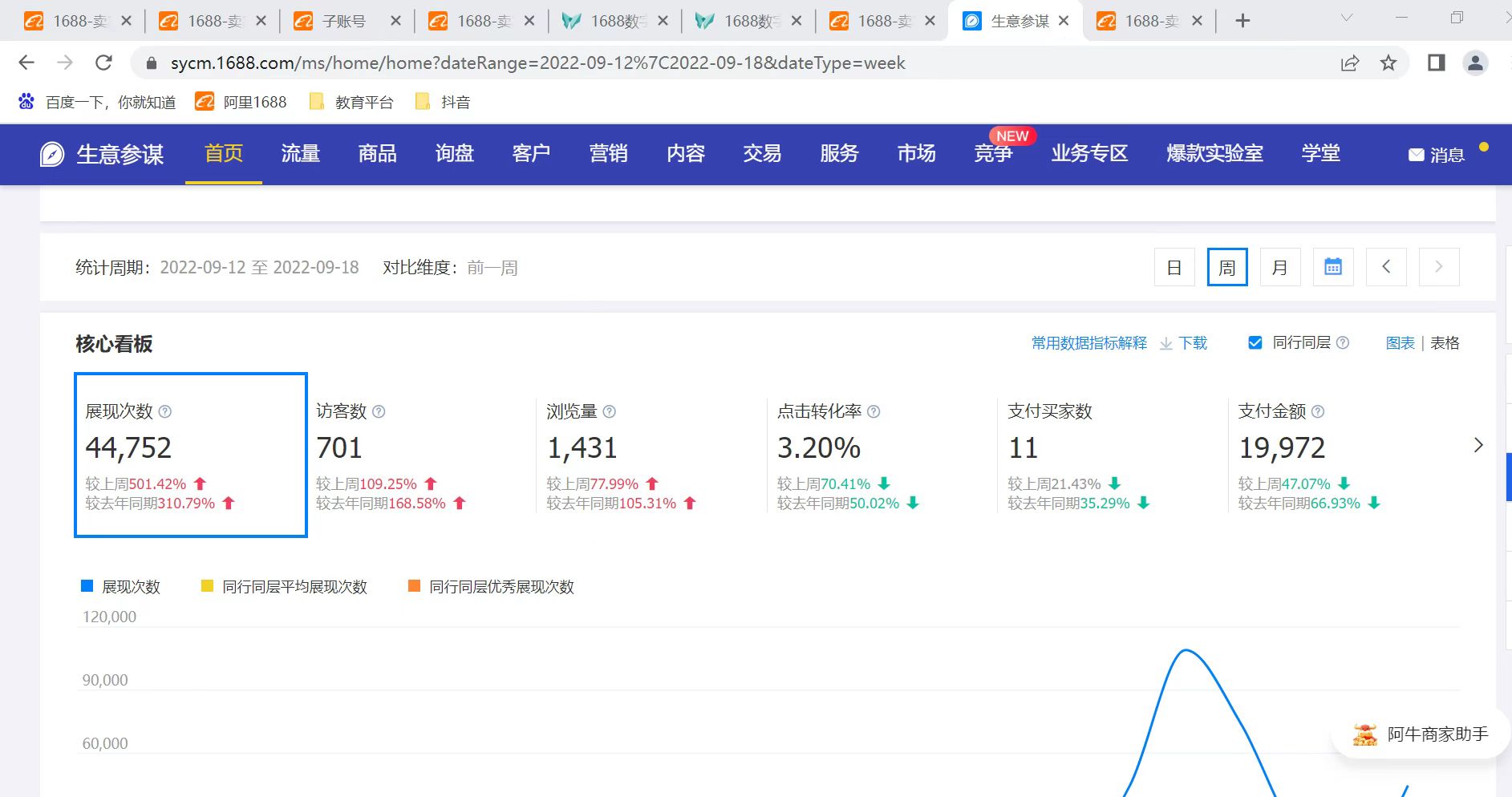Reload the page with refresh icon

(x=103, y=63)
